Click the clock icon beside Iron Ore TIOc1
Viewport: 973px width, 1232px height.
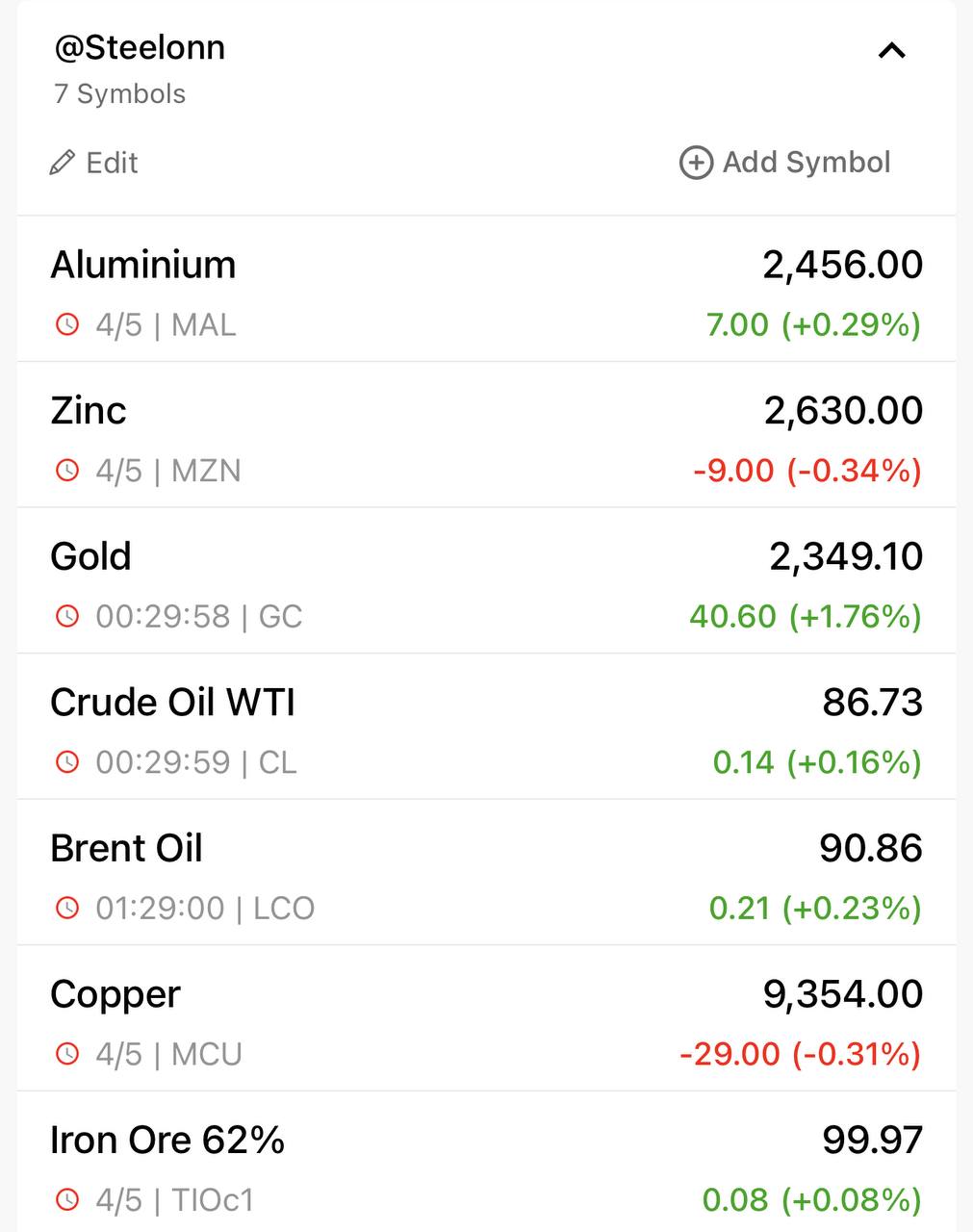click(x=67, y=1200)
